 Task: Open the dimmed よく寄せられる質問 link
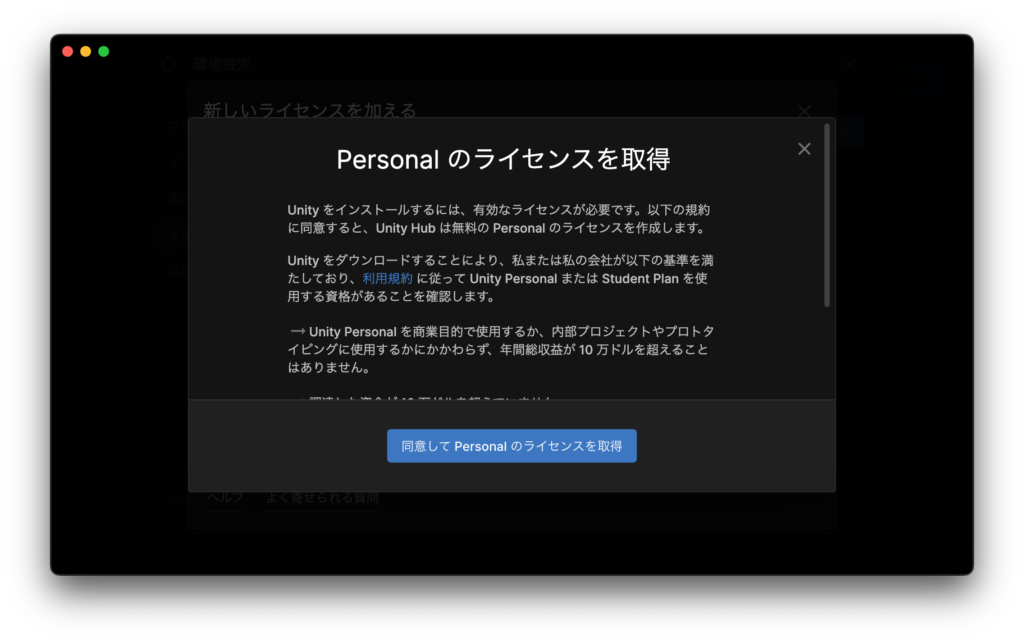tap(322, 498)
